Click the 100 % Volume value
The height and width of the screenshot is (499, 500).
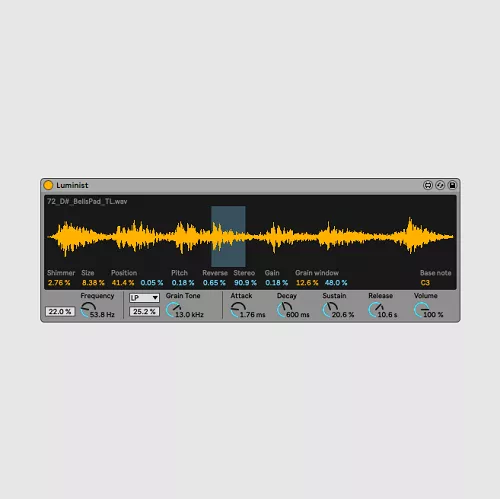click(x=433, y=315)
